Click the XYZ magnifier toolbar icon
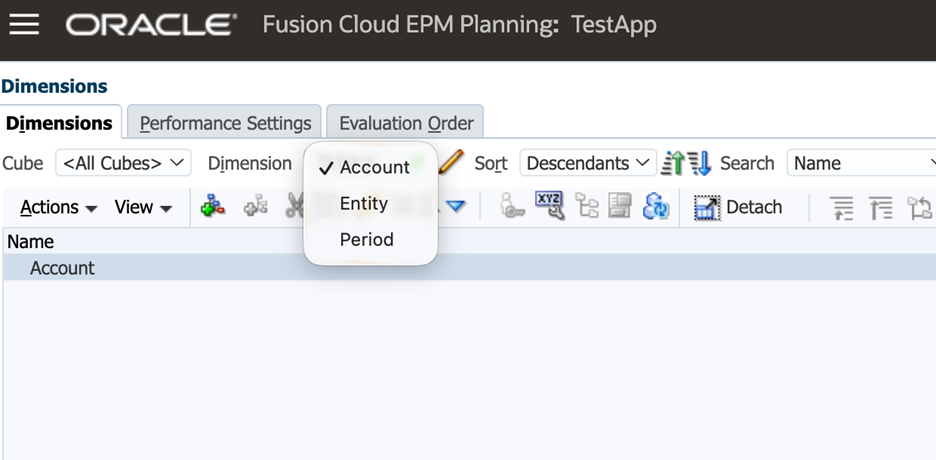936x460 pixels. [549, 206]
